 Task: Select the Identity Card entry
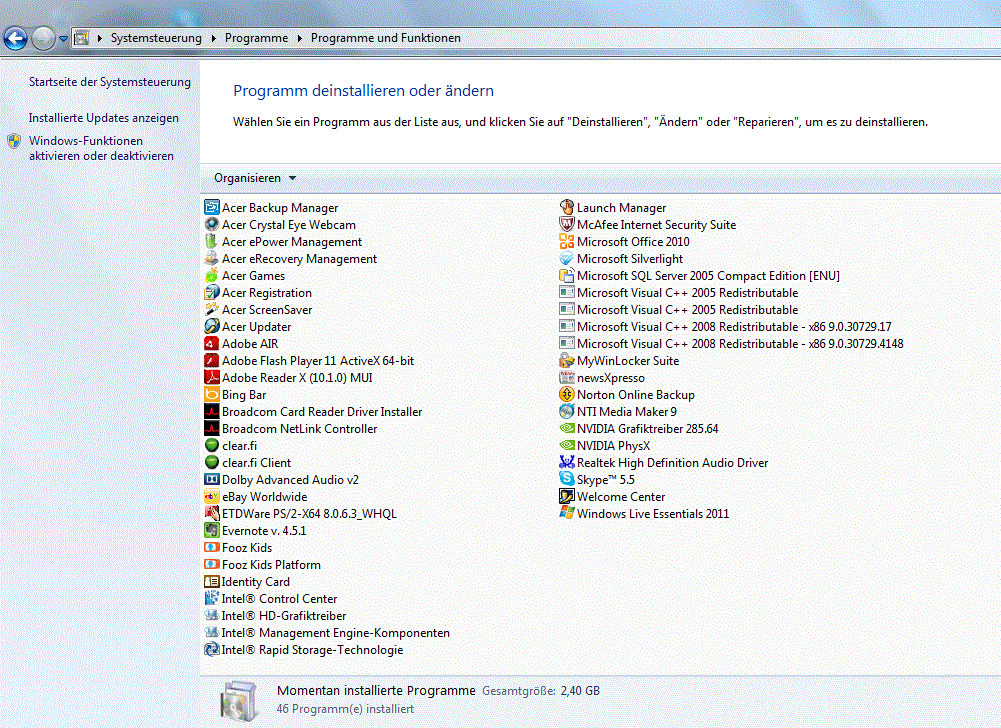click(x=247, y=581)
